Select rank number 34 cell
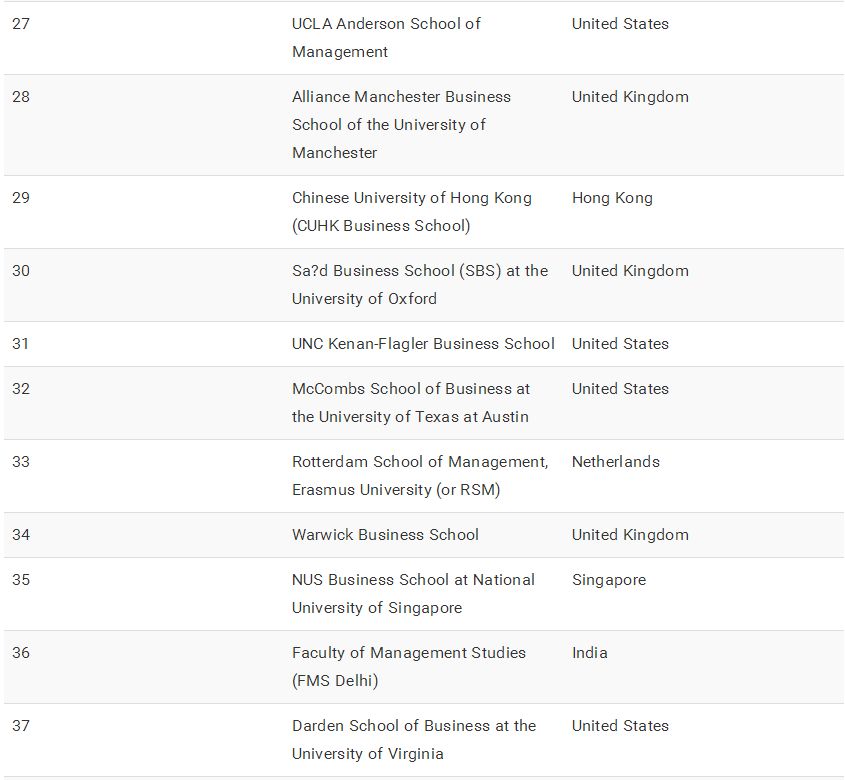Image resolution: width=845 pixels, height=780 pixels. (x=21, y=535)
